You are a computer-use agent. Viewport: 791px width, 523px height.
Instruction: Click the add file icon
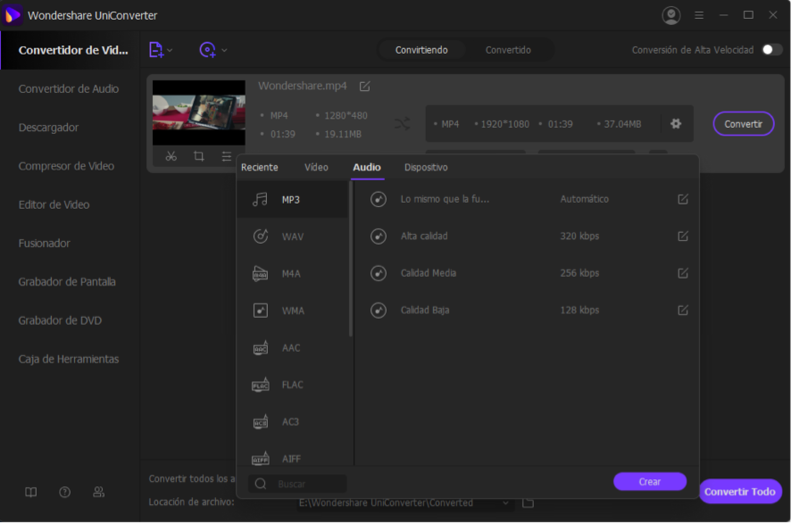click(x=156, y=50)
